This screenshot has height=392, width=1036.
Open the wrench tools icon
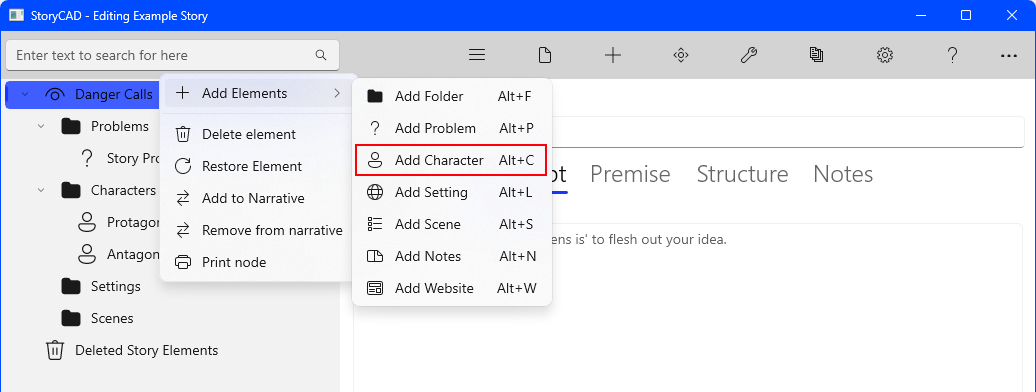[x=749, y=56]
